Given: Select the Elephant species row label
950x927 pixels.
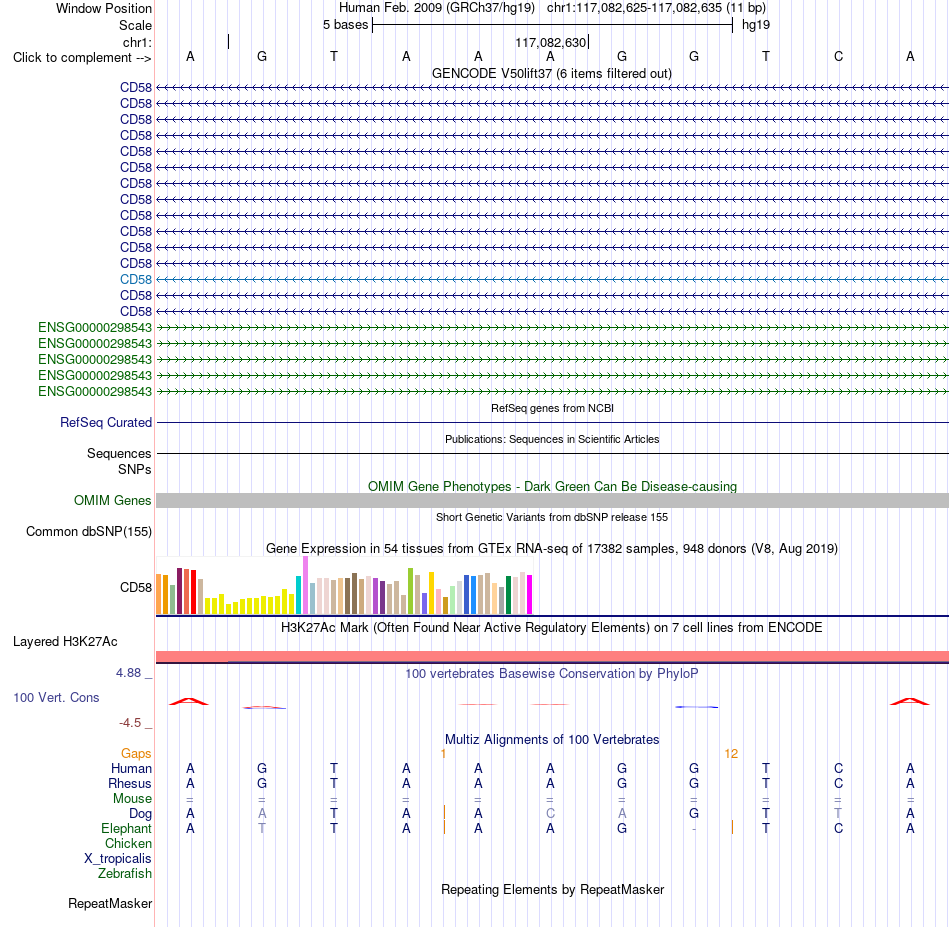Looking at the screenshot, I should (126, 828).
